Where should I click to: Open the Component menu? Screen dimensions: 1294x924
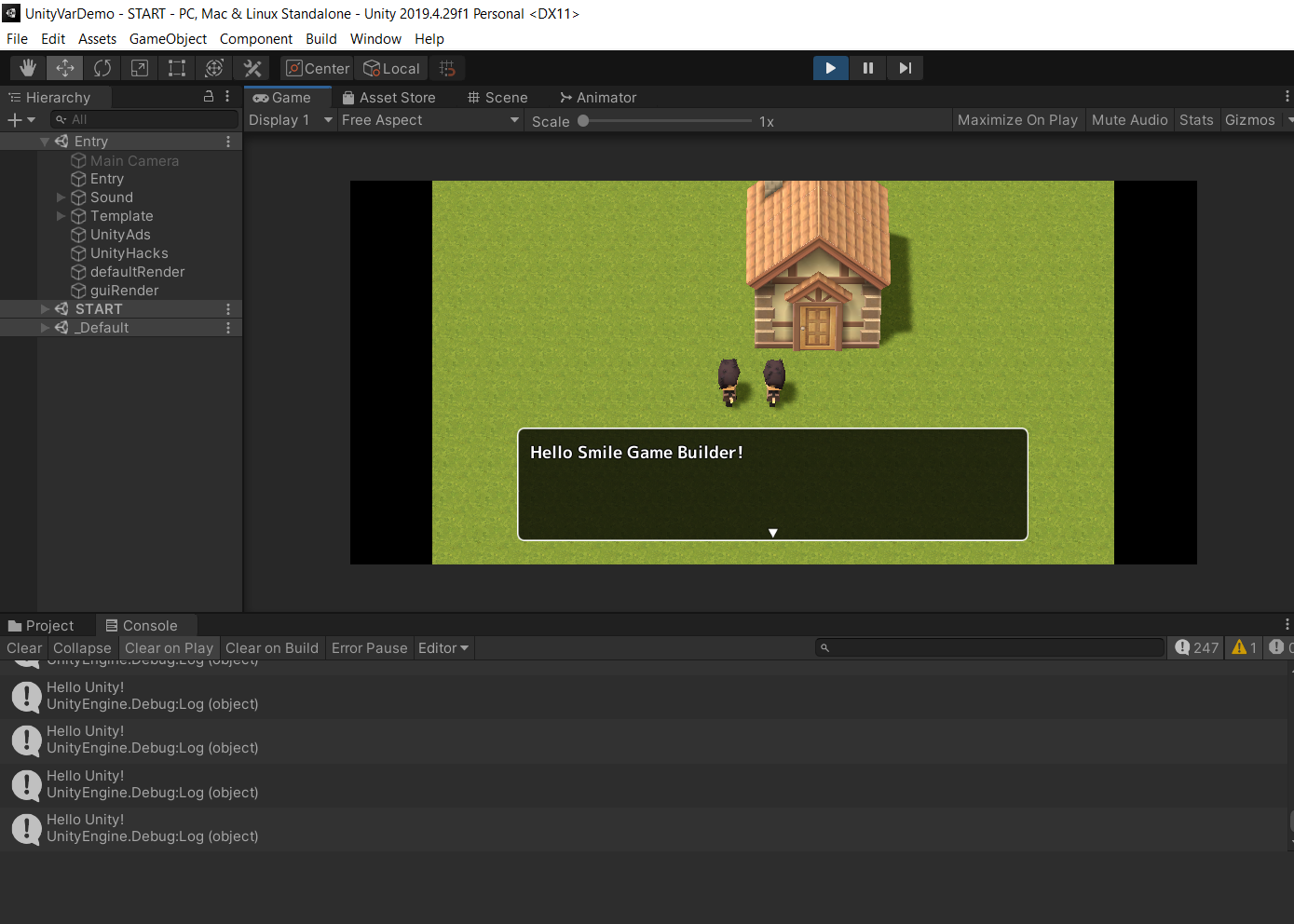point(256,39)
